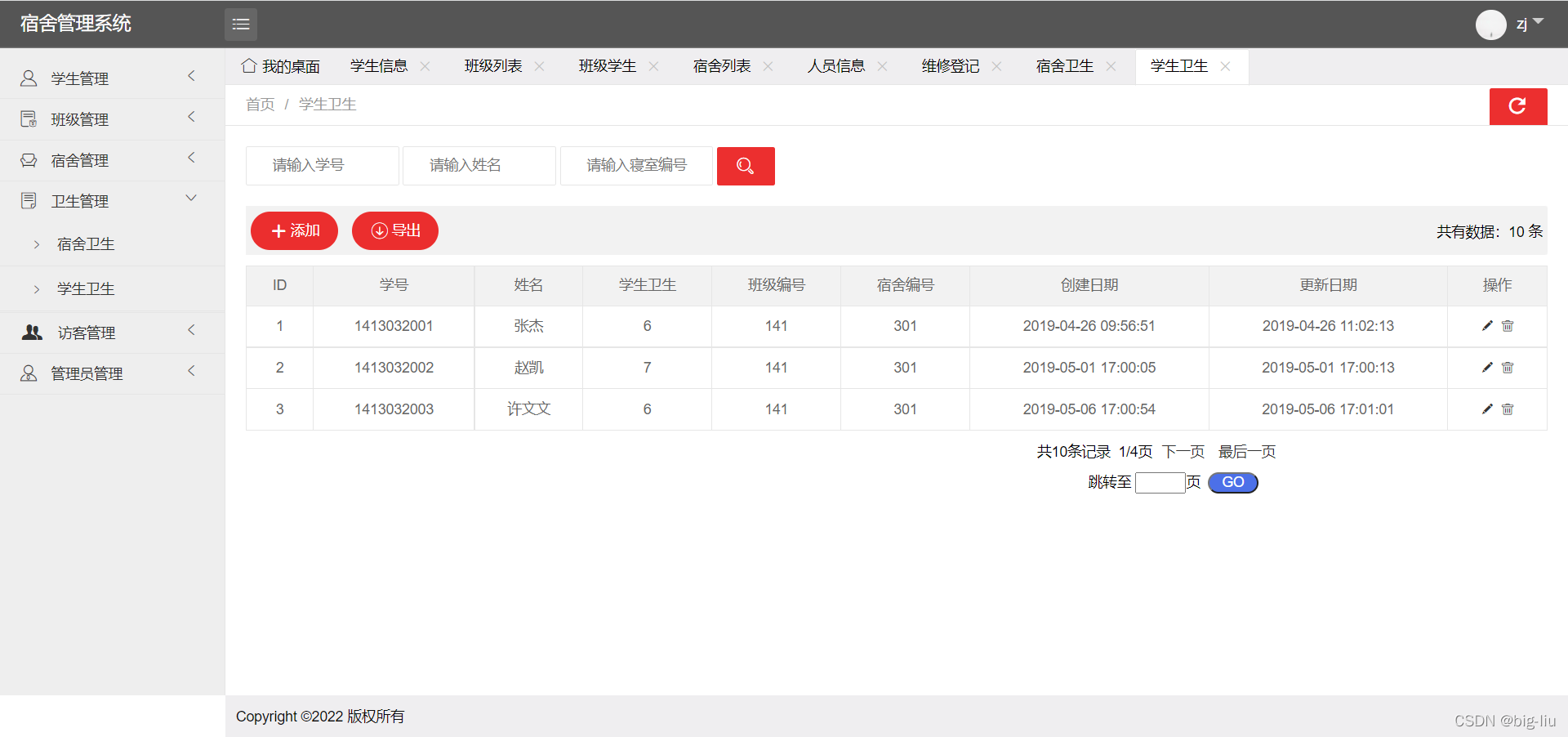
Task: Close the 宿舍列表 tab
Action: [768, 66]
